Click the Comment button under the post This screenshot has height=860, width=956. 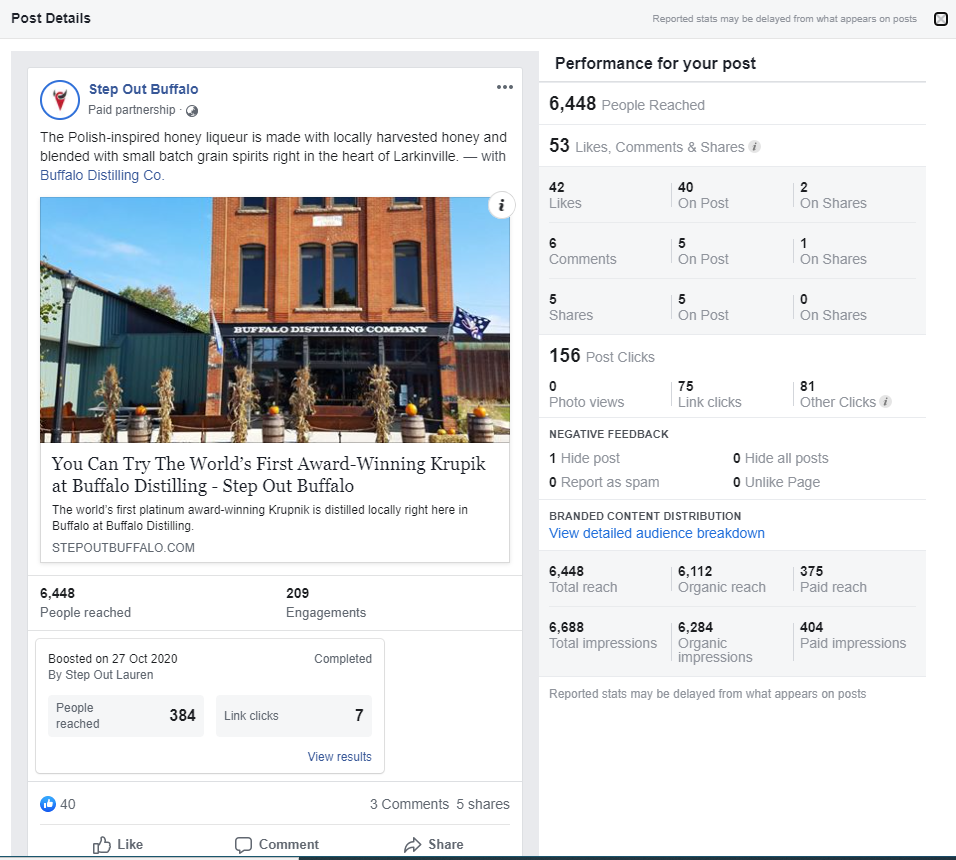[x=277, y=844]
